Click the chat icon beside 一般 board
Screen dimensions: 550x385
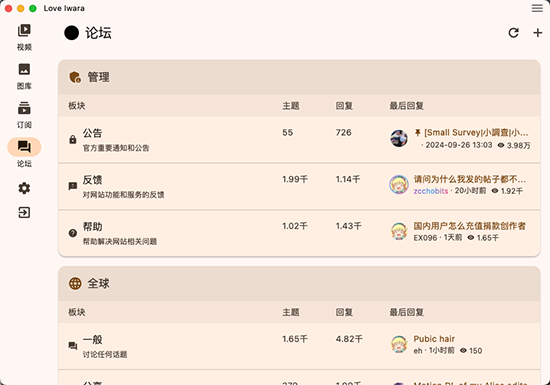[73, 346]
